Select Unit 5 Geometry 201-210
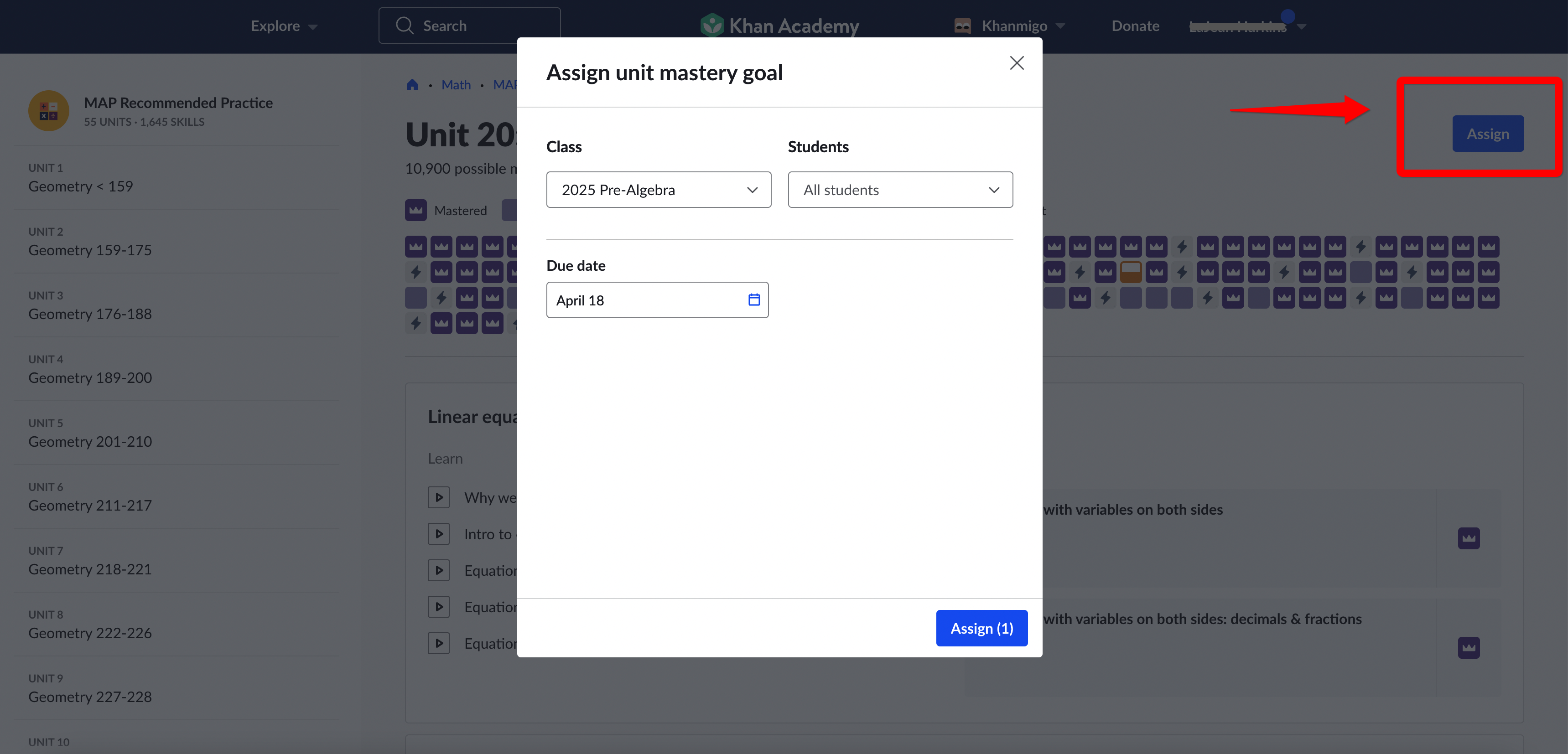This screenshot has height=754, width=1568. [x=177, y=433]
